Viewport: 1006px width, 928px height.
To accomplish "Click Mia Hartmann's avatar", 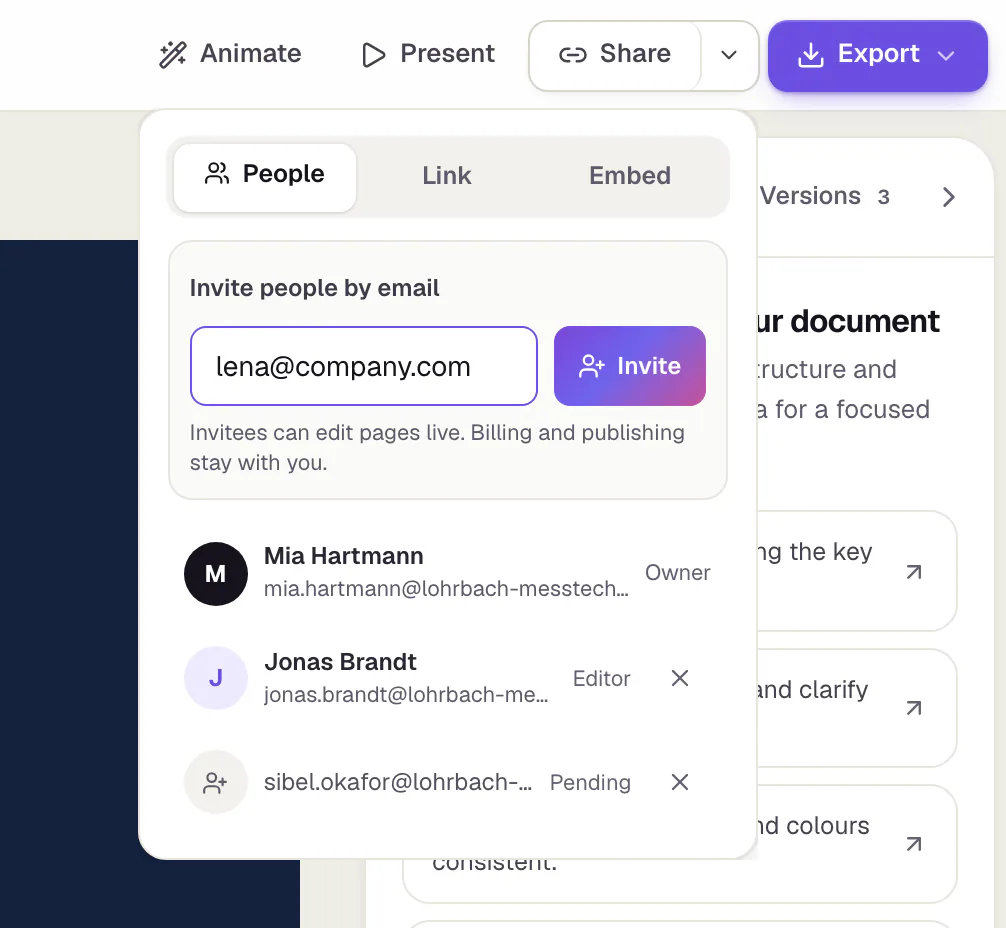I will 216,574.
